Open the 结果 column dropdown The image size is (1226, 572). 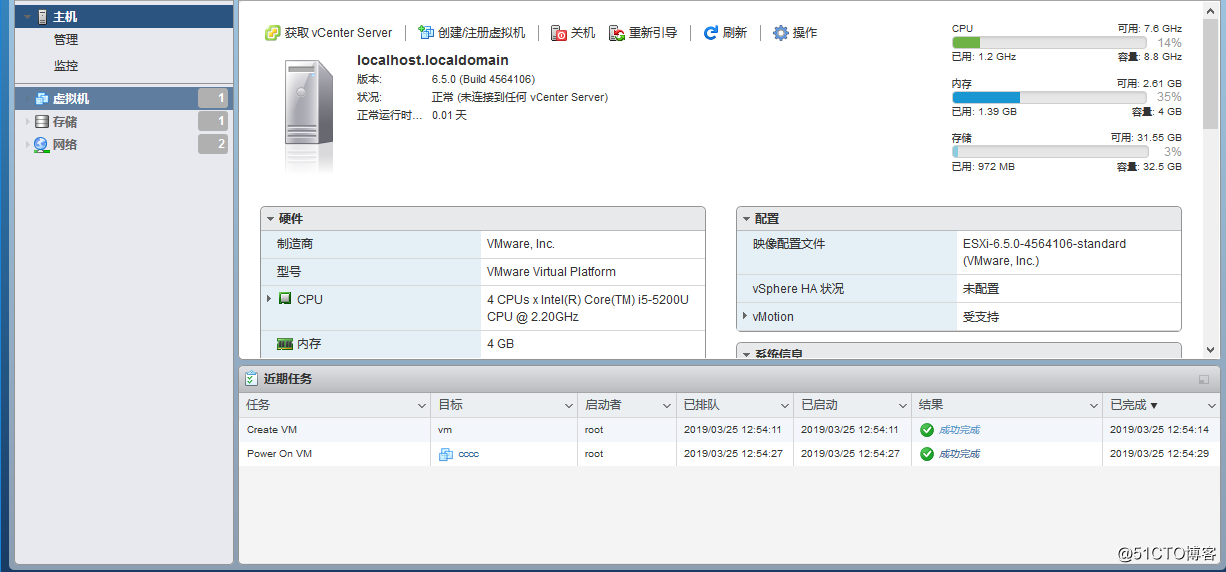coord(1093,406)
